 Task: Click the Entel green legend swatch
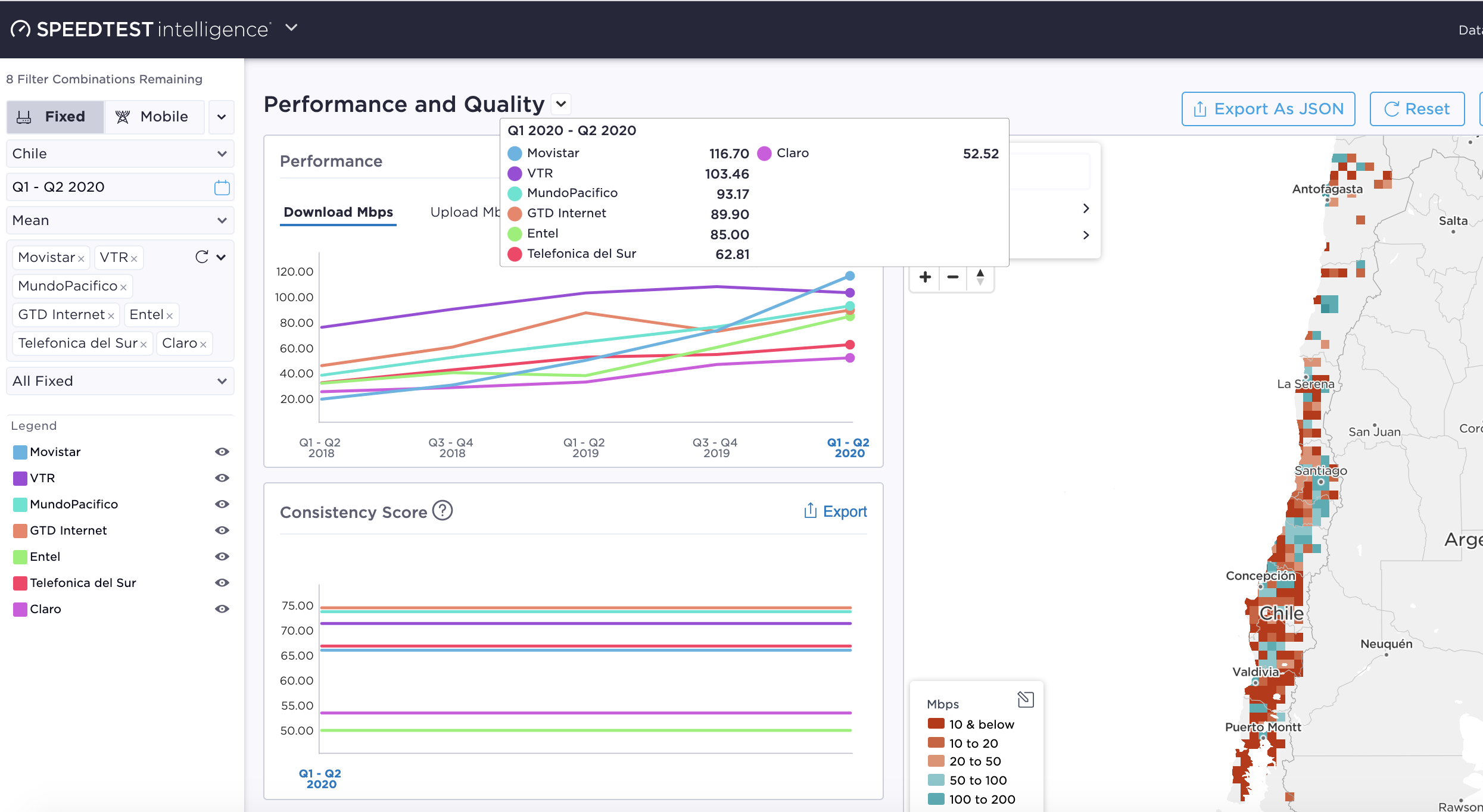click(x=20, y=557)
